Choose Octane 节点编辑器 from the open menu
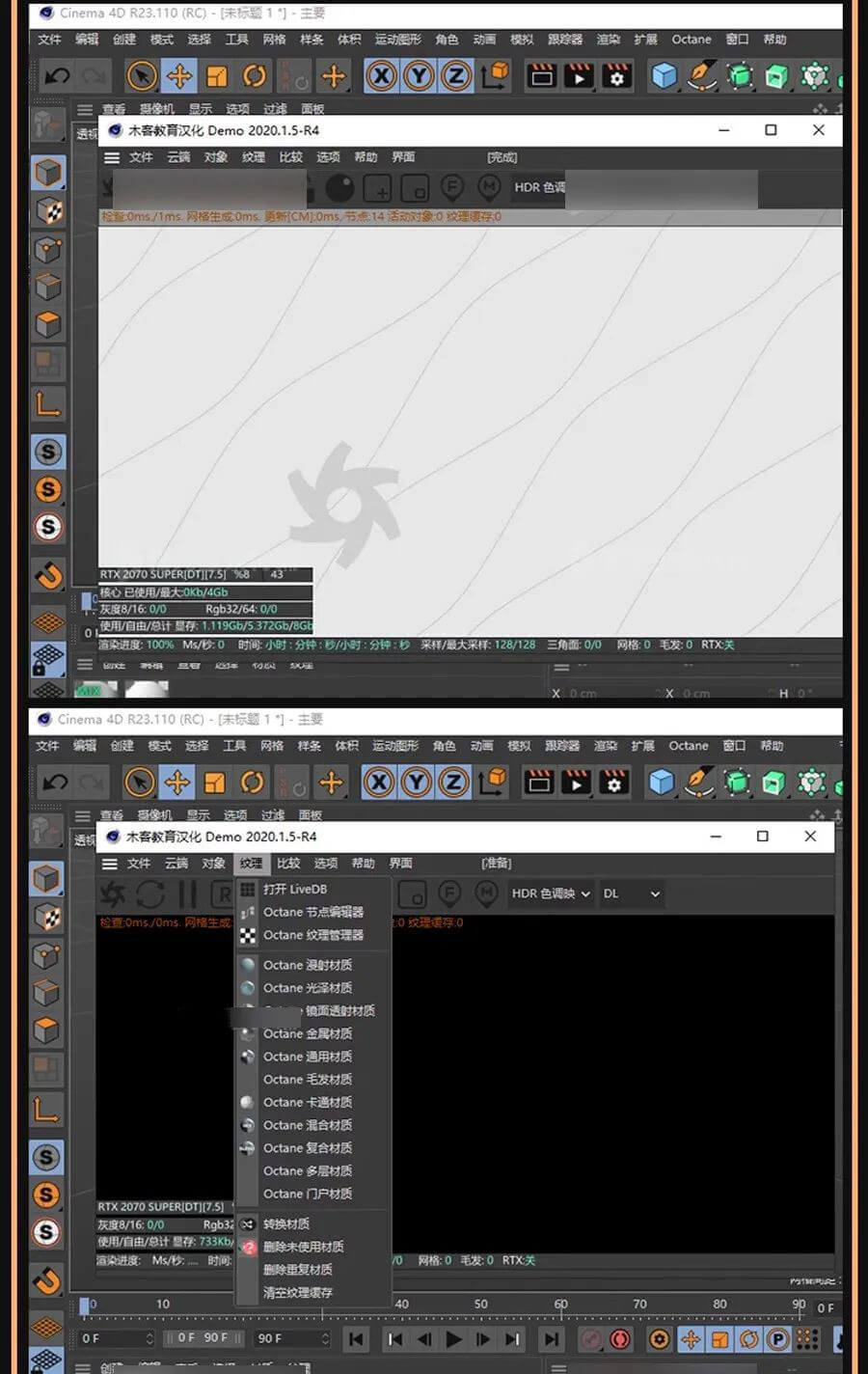Viewport: 868px width, 1374px height. [312, 912]
